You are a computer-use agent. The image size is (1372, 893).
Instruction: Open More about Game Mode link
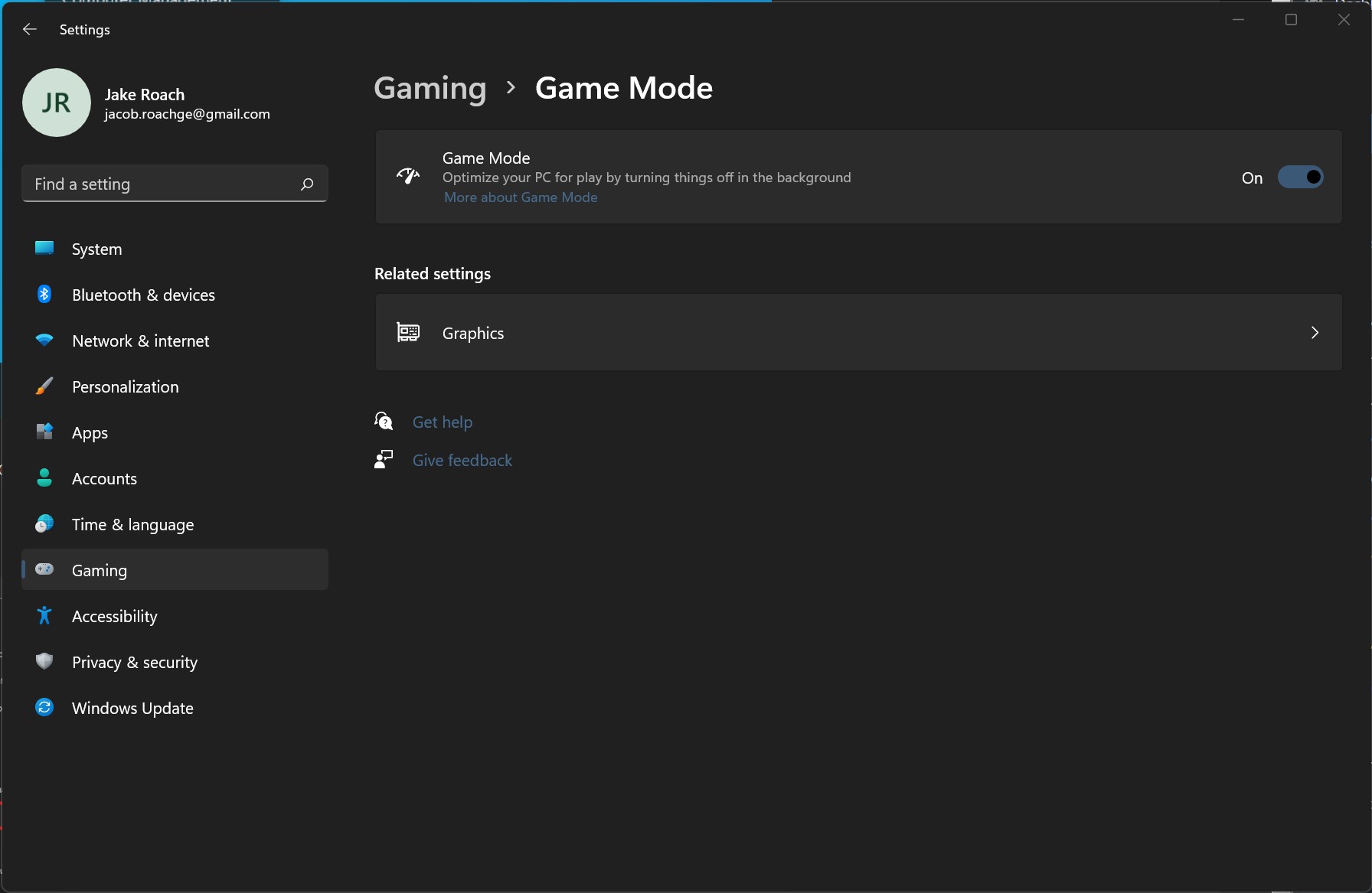click(520, 197)
